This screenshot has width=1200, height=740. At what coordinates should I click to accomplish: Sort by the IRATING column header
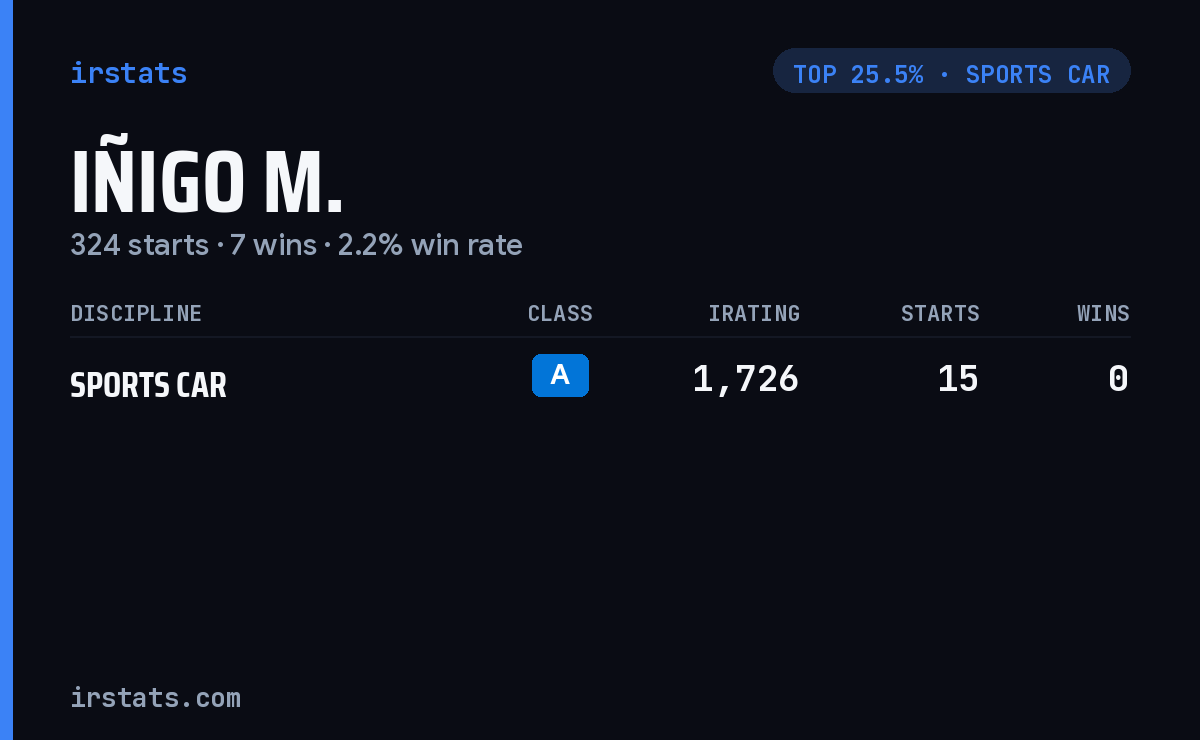coord(754,314)
